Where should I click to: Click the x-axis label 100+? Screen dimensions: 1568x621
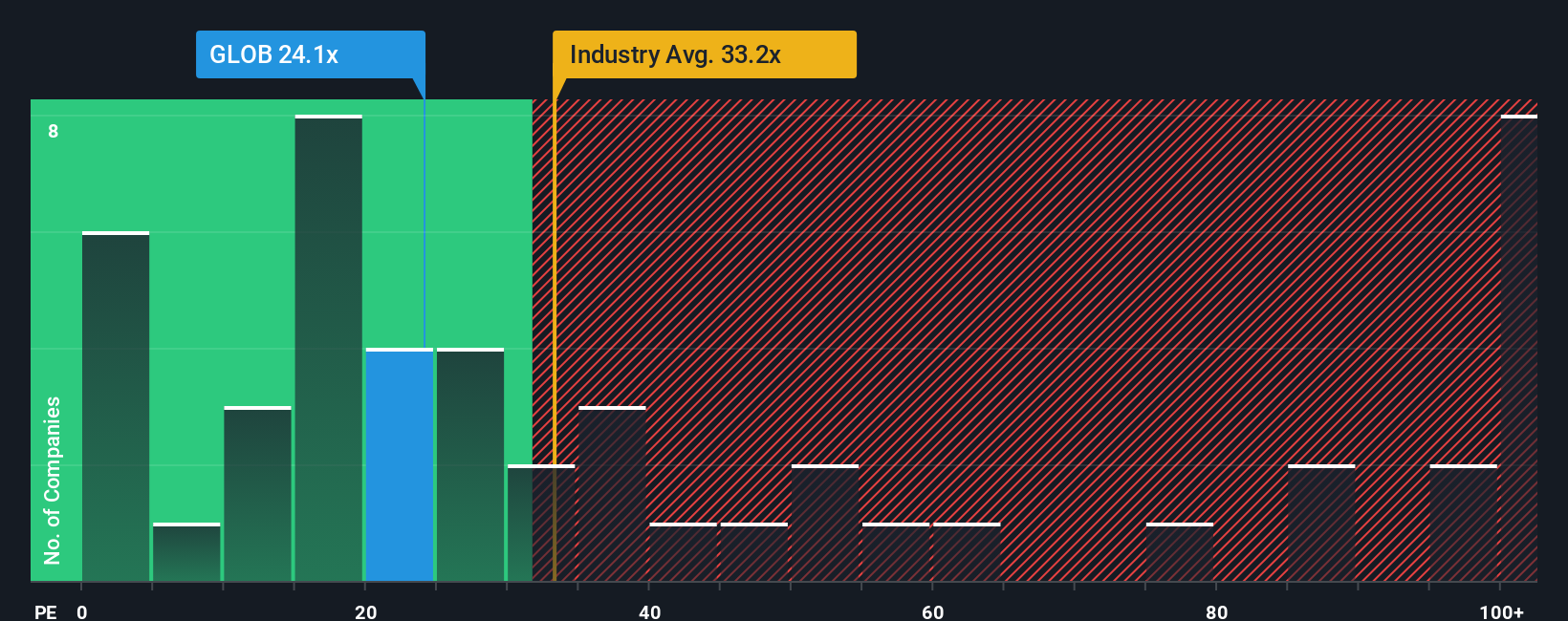tap(1501, 611)
